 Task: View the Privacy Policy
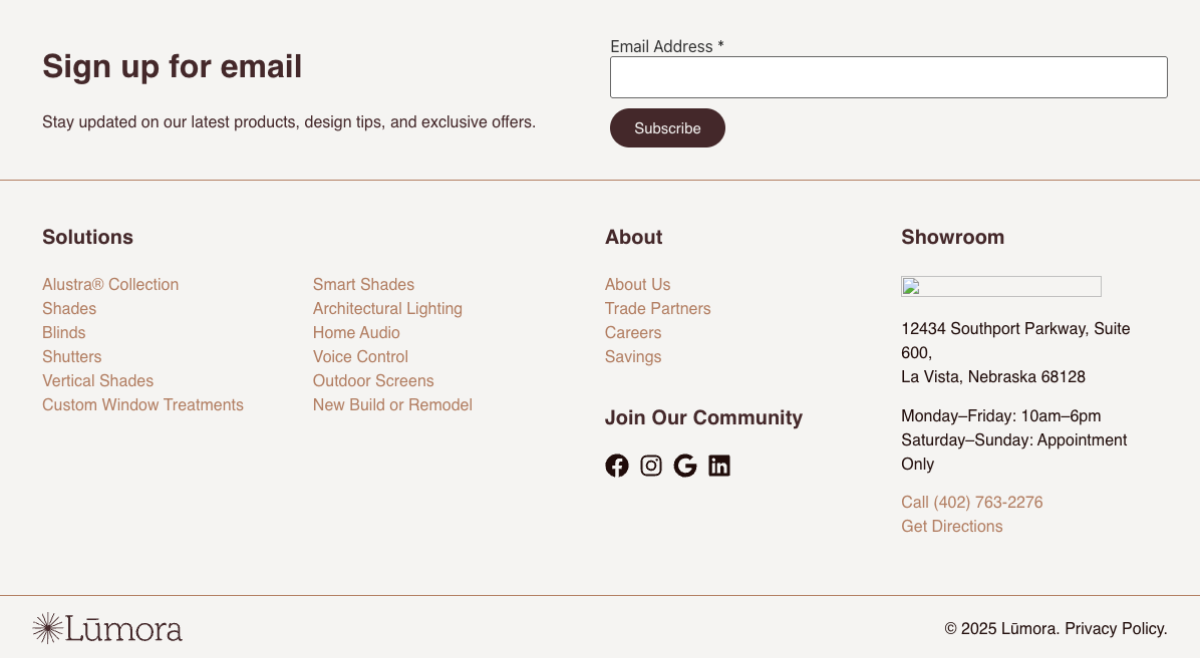(x=1115, y=629)
